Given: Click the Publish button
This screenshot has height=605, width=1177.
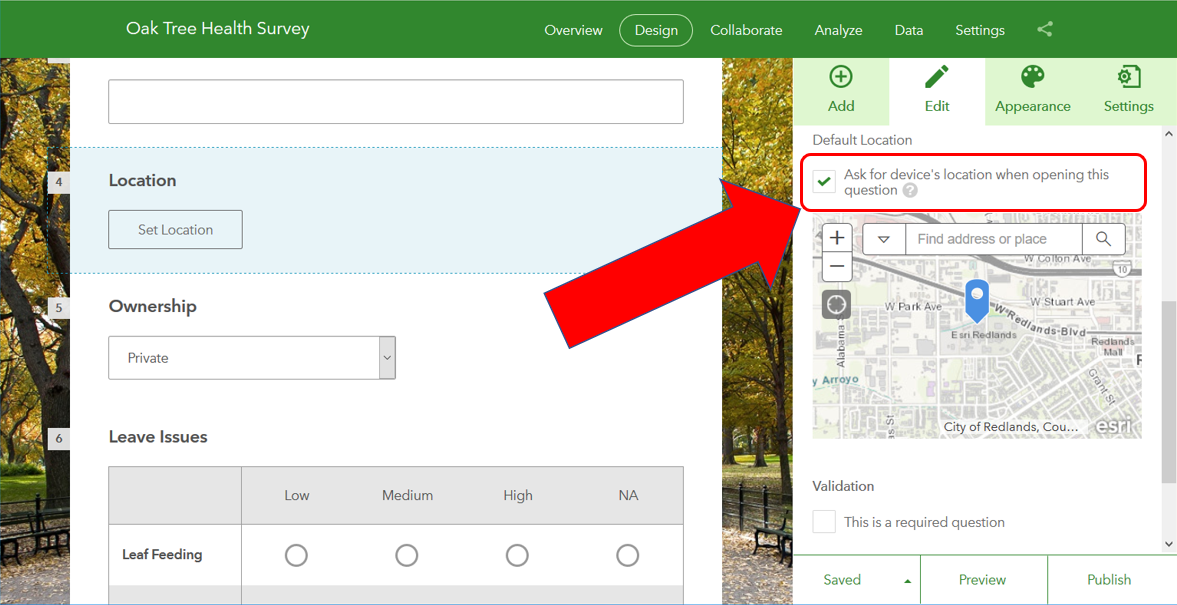Looking at the screenshot, I should pyautogui.click(x=1109, y=579).
